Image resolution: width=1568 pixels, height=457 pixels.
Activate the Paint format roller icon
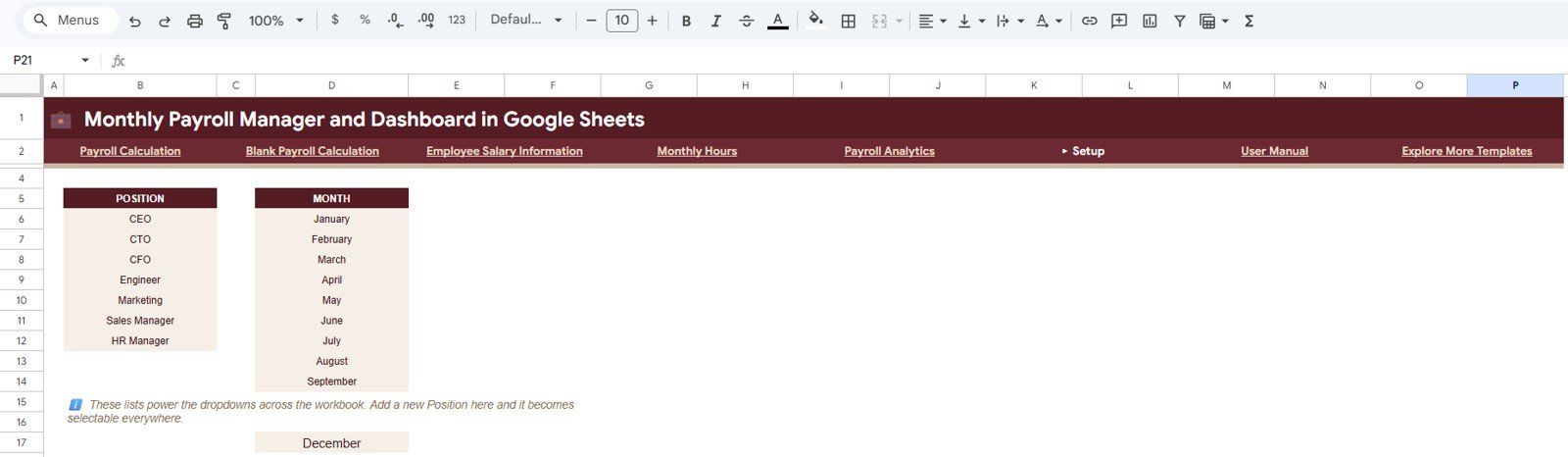tap(224, 21)
